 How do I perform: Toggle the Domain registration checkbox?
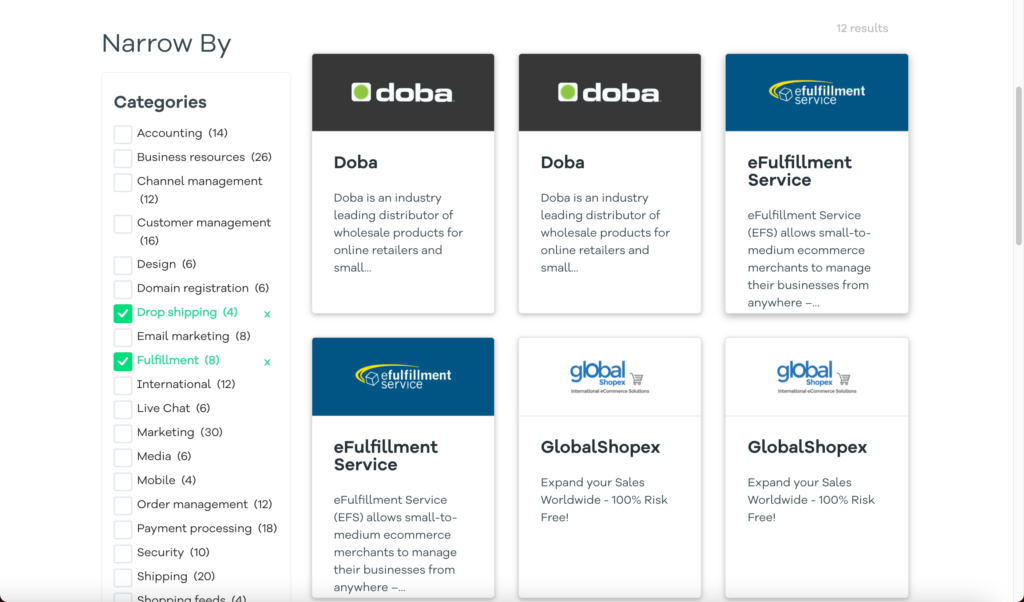tap(123, 289)
